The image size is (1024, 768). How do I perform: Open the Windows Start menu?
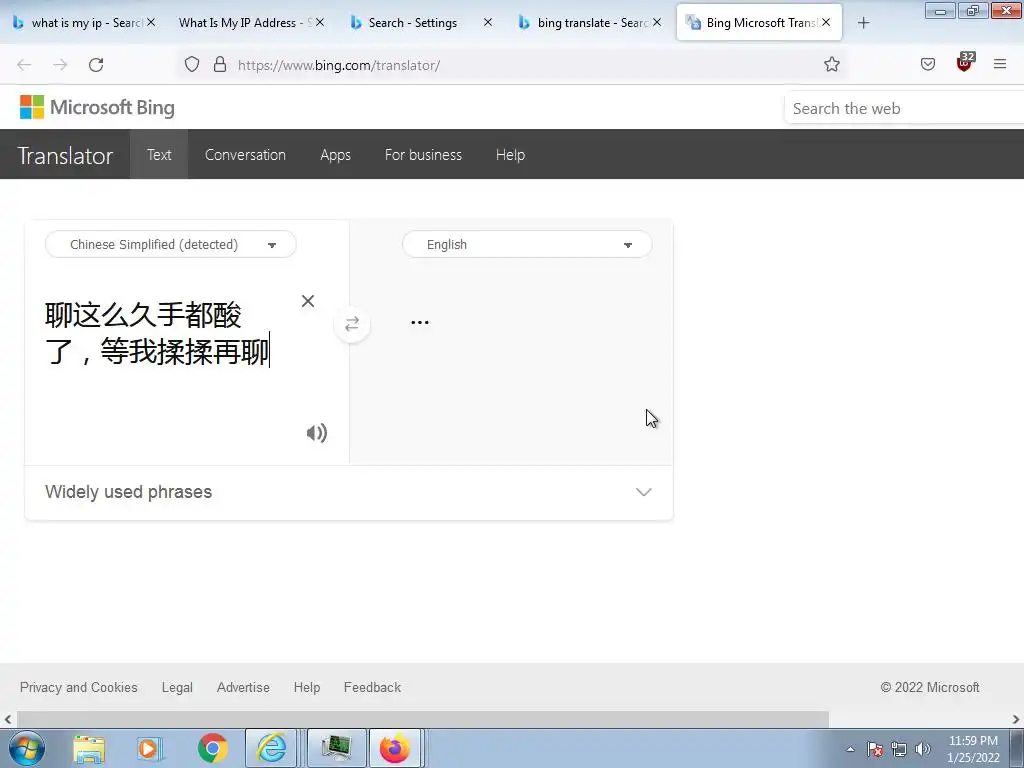coord(26,748)
